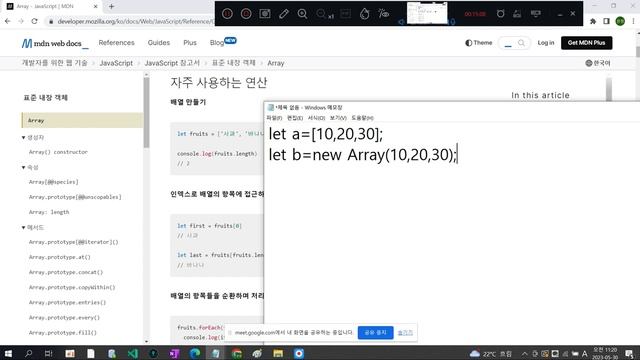
Task: Open Array.prototype.at() sidebar link
Action: 60,257
